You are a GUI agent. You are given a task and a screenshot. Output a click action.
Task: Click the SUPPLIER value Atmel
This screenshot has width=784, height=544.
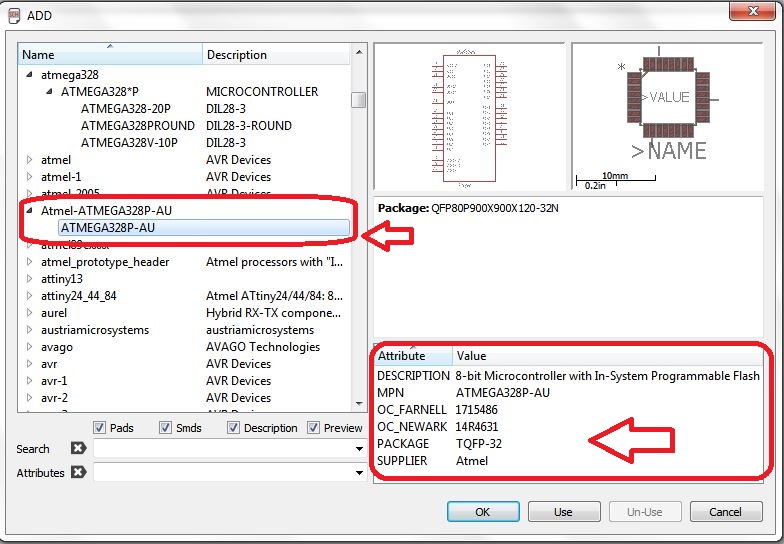[x=472, y=460]
